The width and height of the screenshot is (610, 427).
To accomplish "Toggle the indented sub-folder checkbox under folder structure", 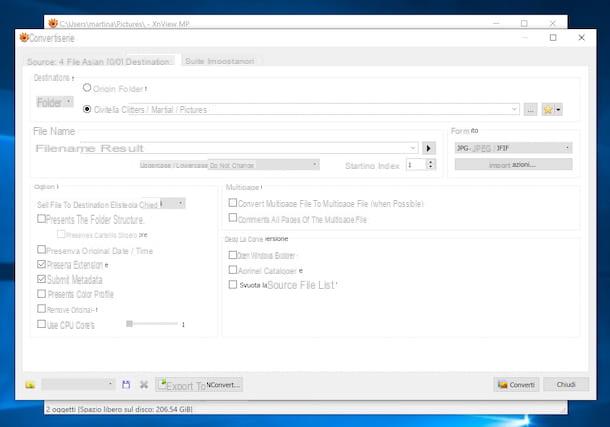I will [61, 234].
